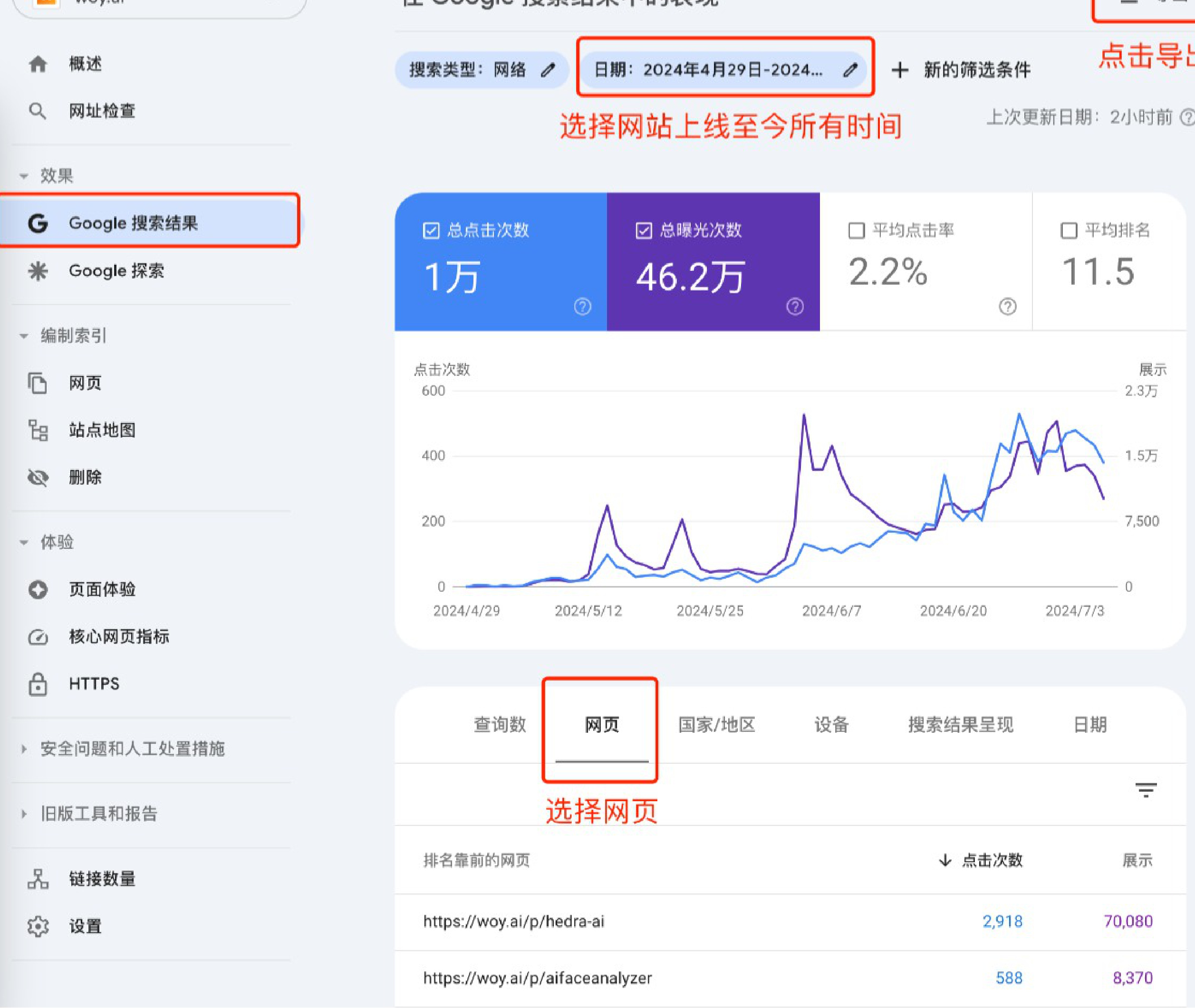This screenshot has height=1008, width=1195.
Task: Click the home icon next to 概述
Action: [38, 64]
